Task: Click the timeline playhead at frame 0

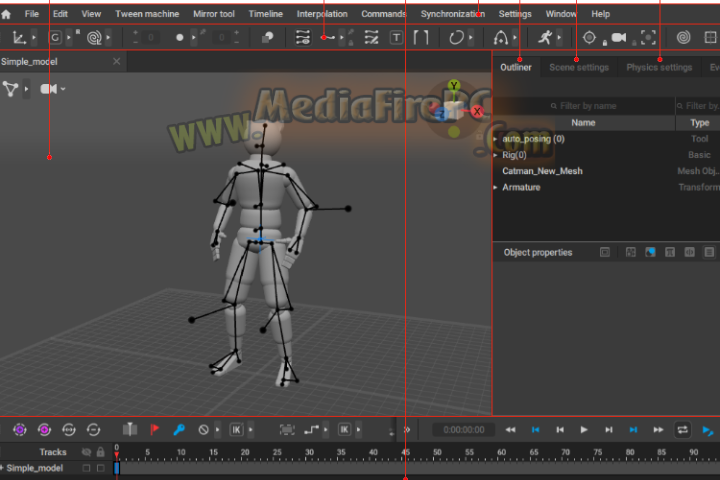Action: pyautogui.click(x=117, y=455)
